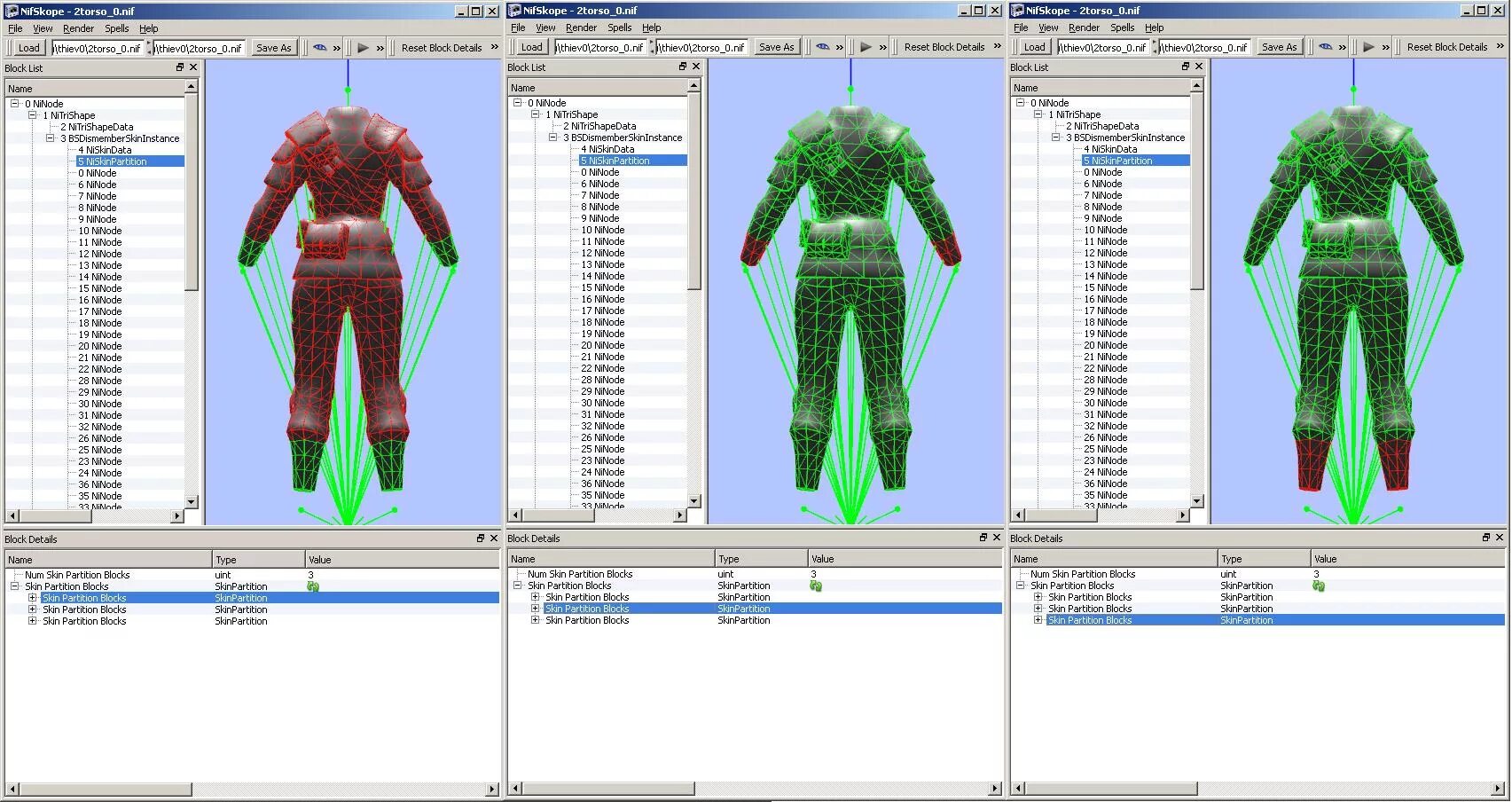The width and height of the screenshot is (1512, 802).
Task: Float the Block Details panel in right window
Action: click(x=1486, y=538)
